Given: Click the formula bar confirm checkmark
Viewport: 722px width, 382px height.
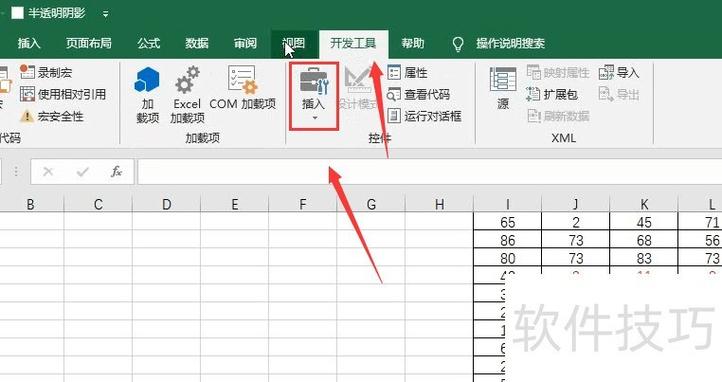Looking at the screenshot, I should [83, 172].
